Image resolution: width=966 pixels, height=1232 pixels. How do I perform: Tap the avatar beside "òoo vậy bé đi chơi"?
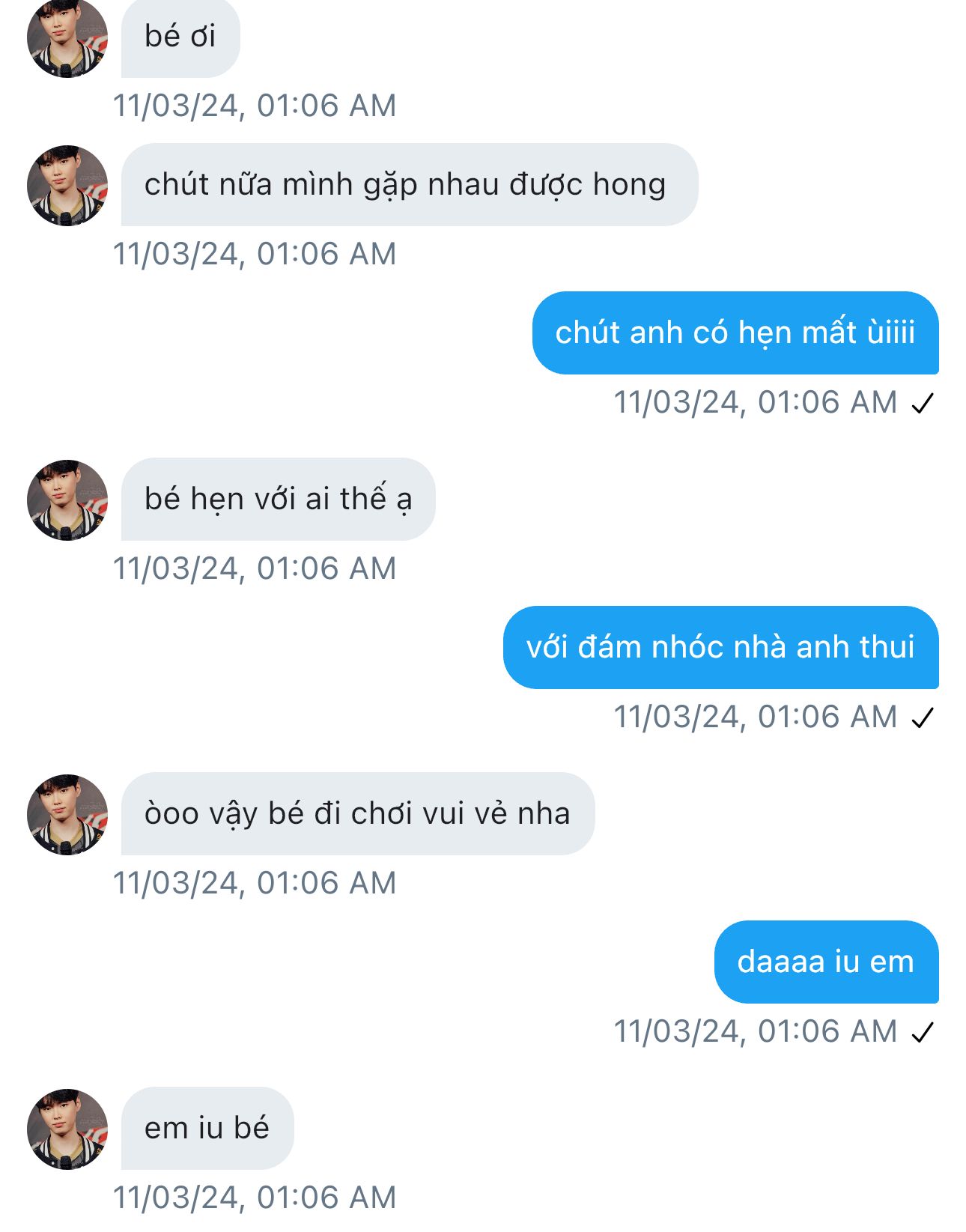(67, 814)
